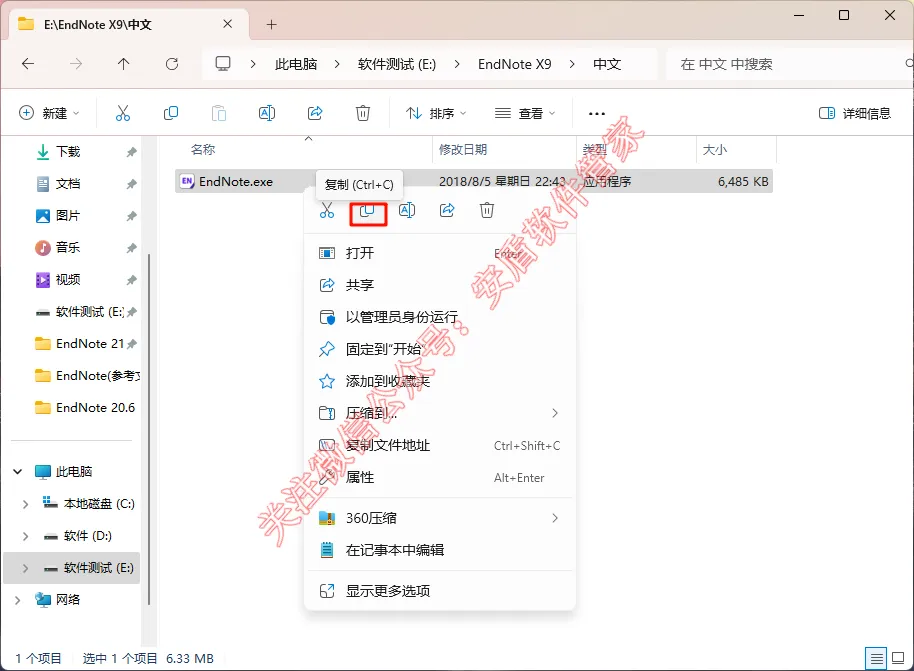Select 复制文件地址 menu entry
The width and height of the screenshot is (914, 671).
pos(440,445)
